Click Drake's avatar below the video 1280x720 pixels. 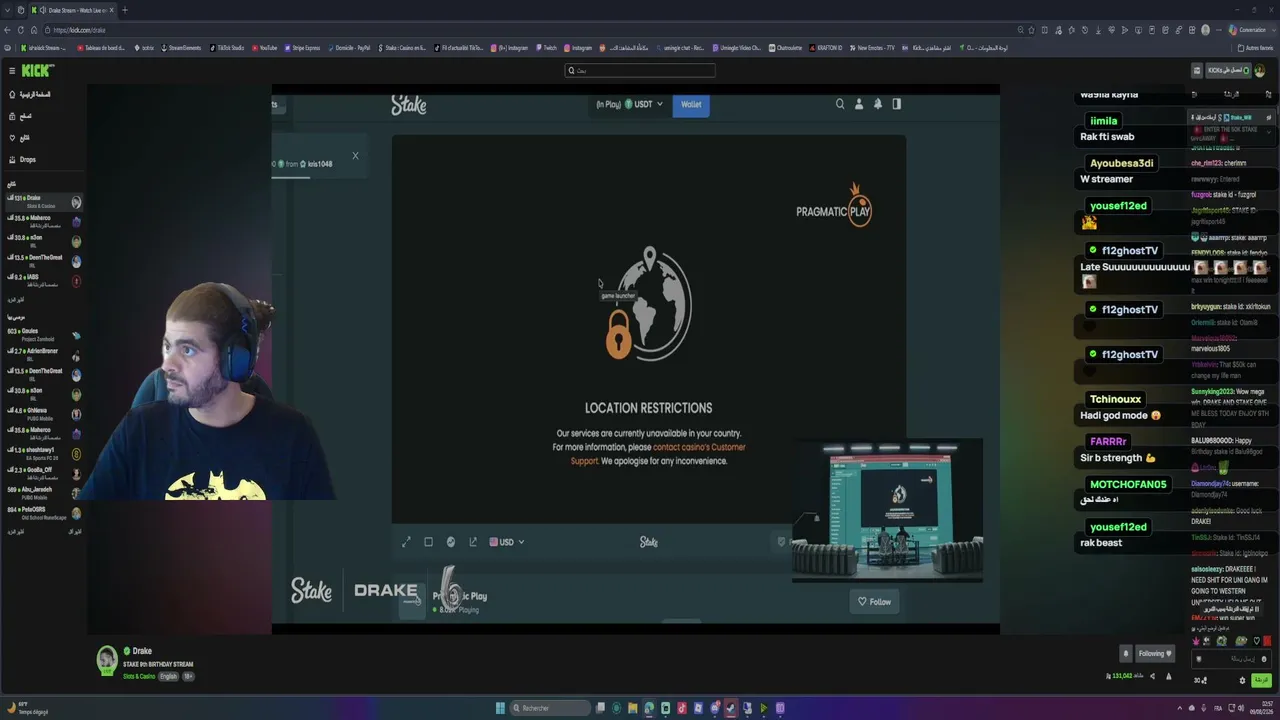coord(107,660)
